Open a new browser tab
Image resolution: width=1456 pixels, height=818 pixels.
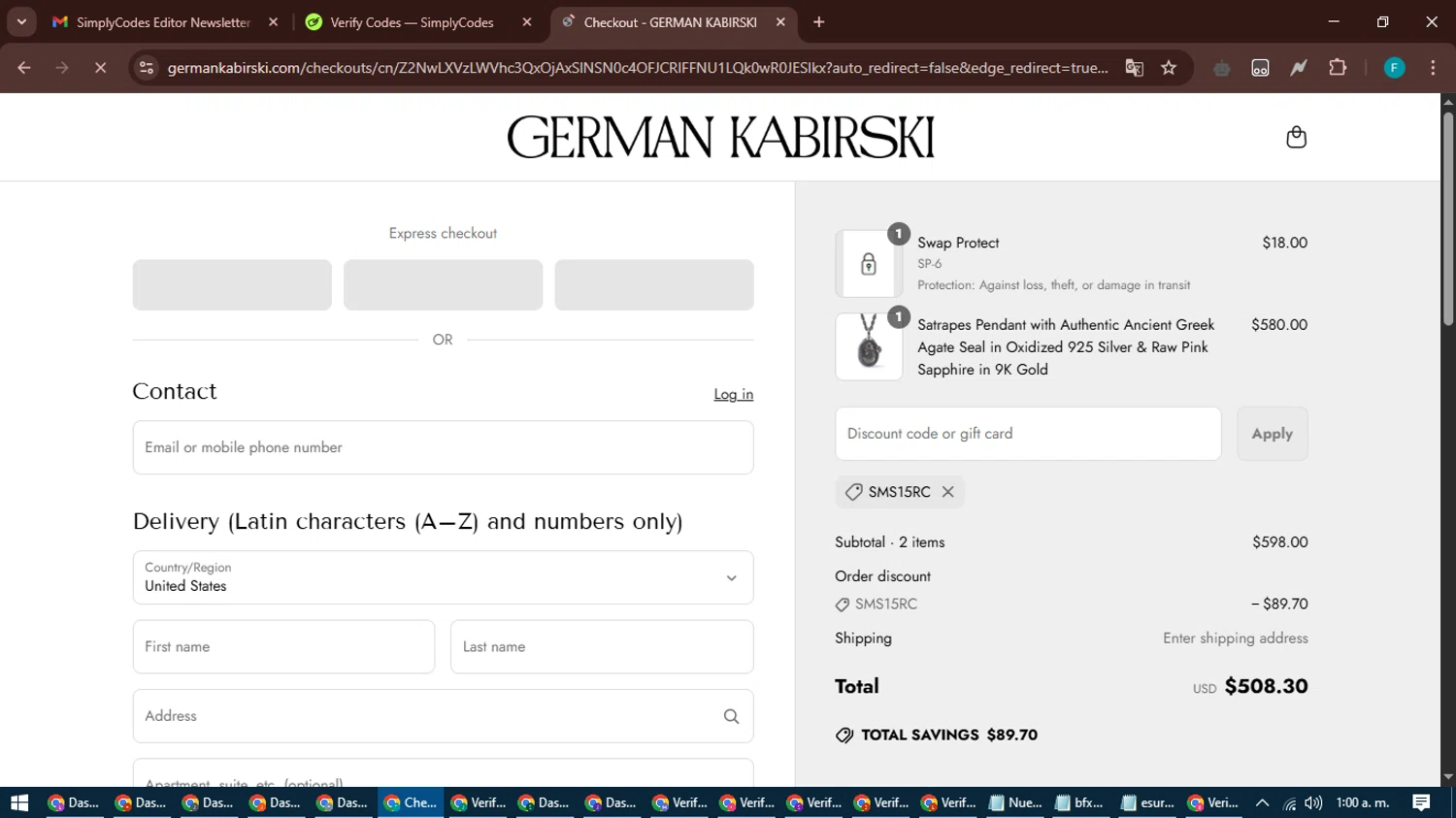click(x=819, y=21)
